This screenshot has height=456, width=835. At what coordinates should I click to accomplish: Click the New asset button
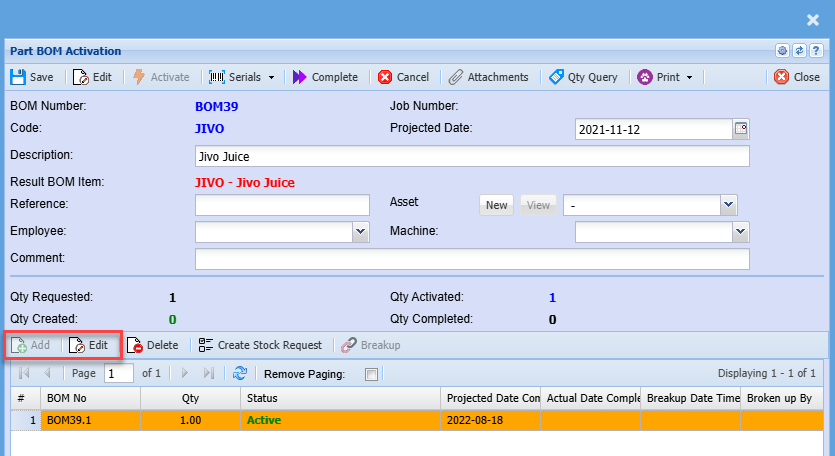coord(496,205)
